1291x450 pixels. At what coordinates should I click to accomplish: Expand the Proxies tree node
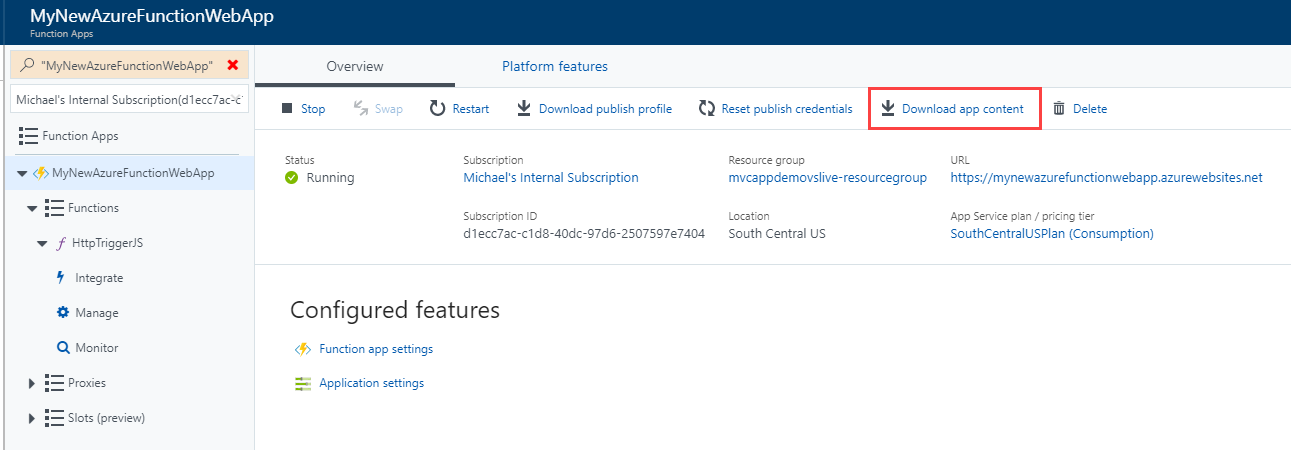[32, 383]
